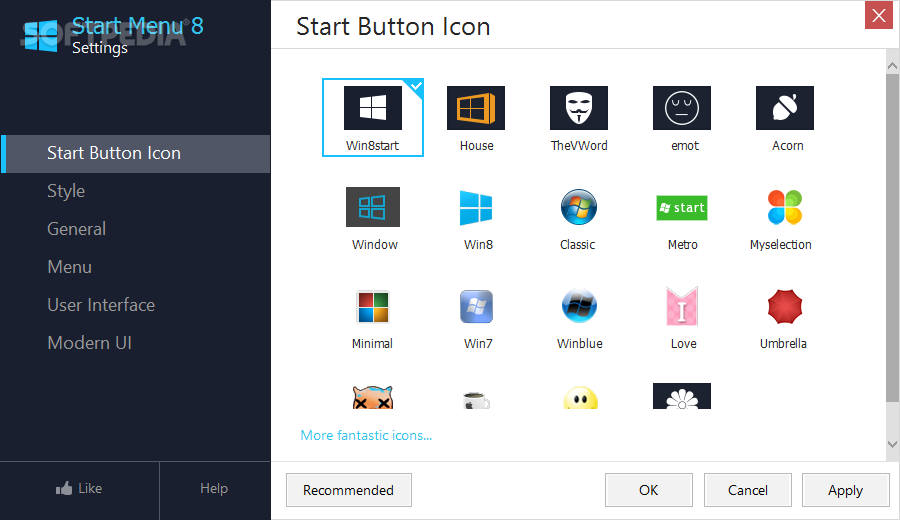This screenshot has width=900, height=520.
Task: Click the Cancel button
Action: [x=748, y=490]
